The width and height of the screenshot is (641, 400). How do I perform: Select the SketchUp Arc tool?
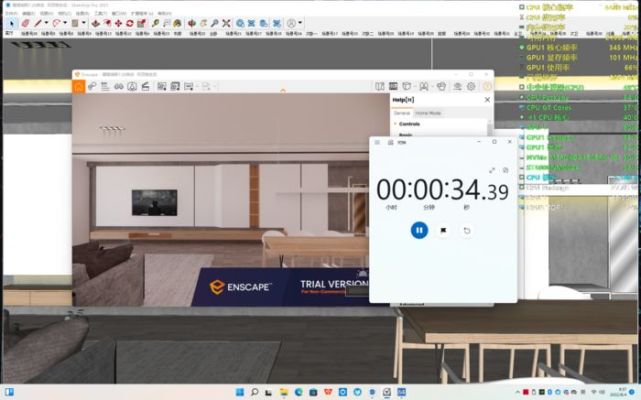point(56,23)
